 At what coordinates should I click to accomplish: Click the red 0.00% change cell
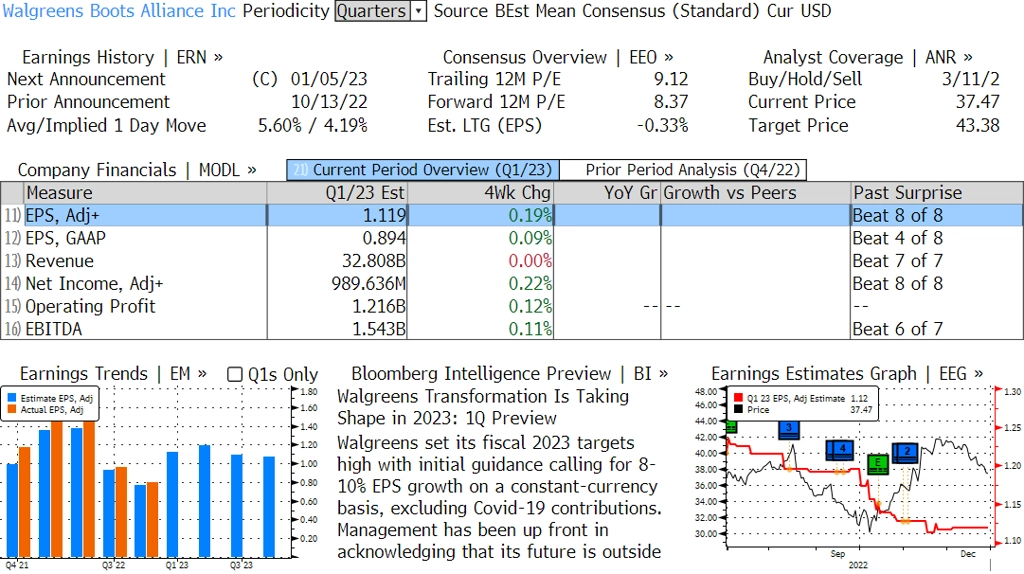coord(530,261)
